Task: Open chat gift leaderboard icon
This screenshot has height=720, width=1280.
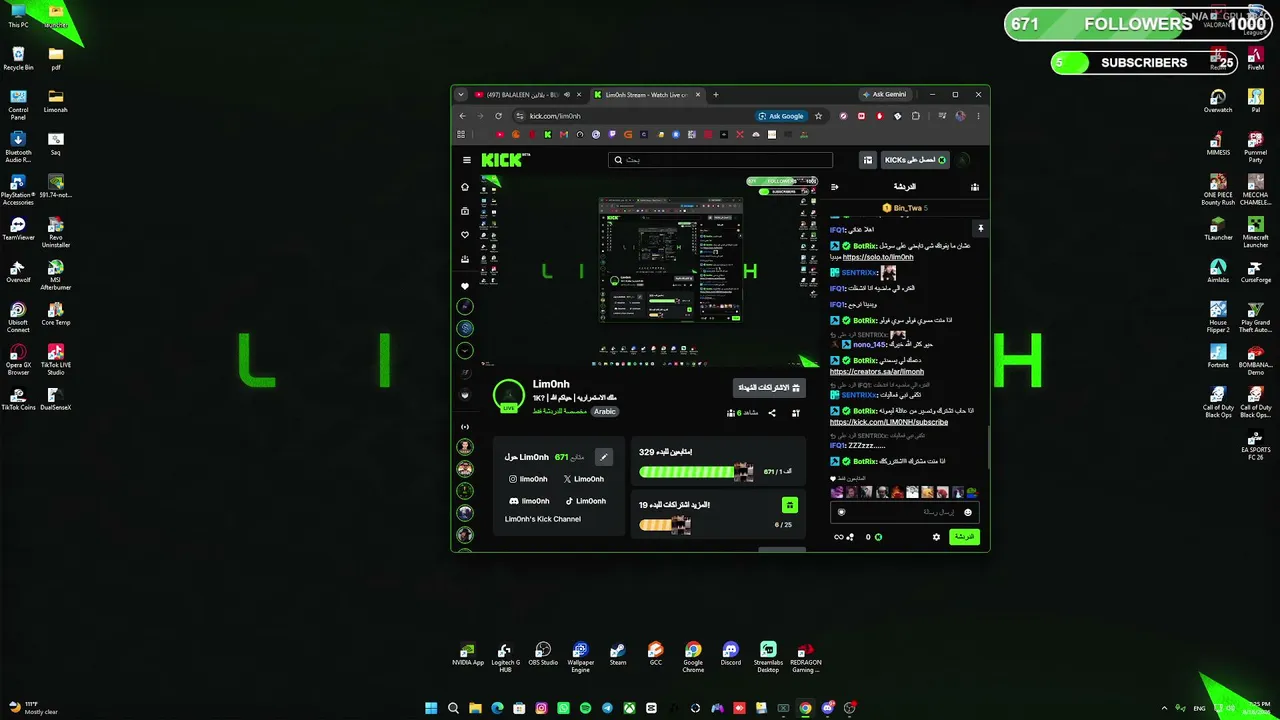Action: pyautogui.click(x=975, y=187)
